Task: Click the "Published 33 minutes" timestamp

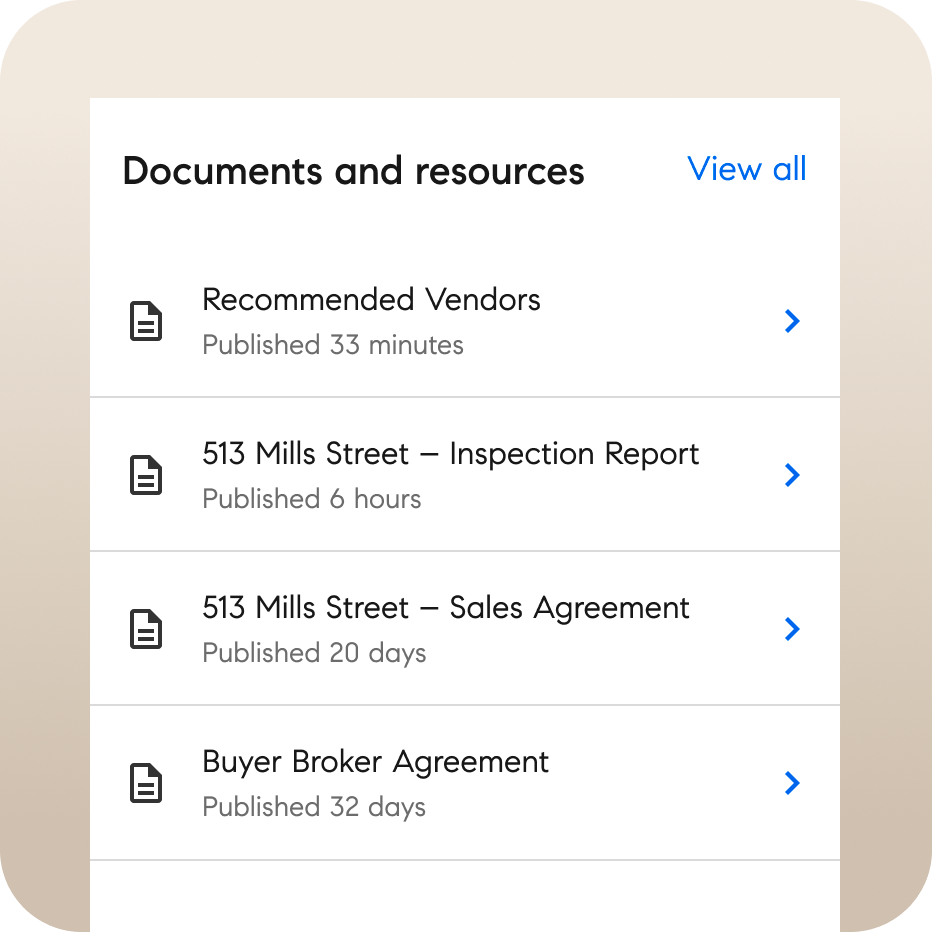Action: click(x=333, y=346)
